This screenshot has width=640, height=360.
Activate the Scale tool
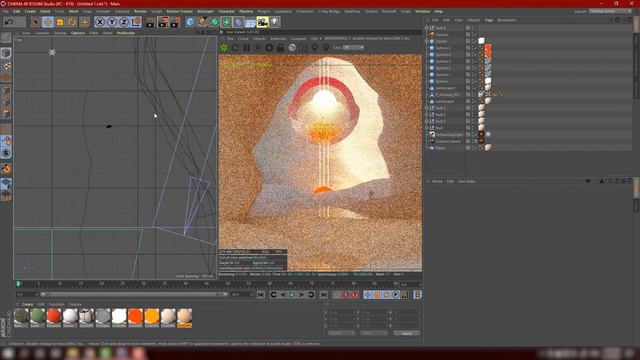[60, 22]
